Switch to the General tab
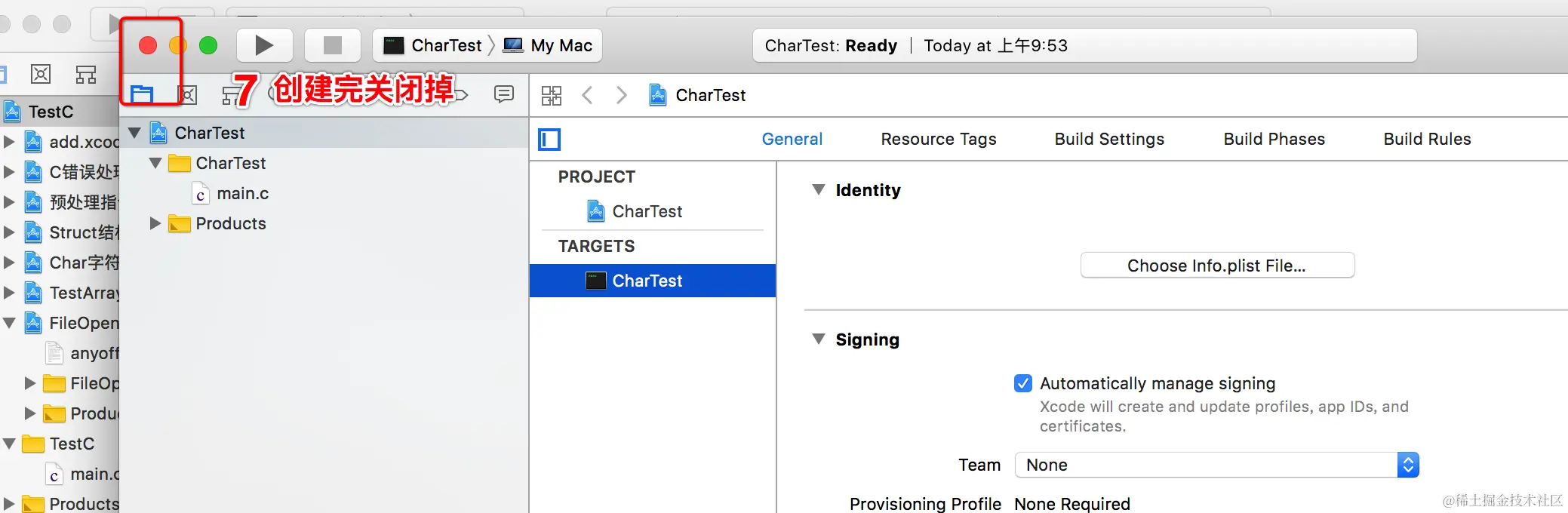This screenshot has width=1568, height=513. 792,139
